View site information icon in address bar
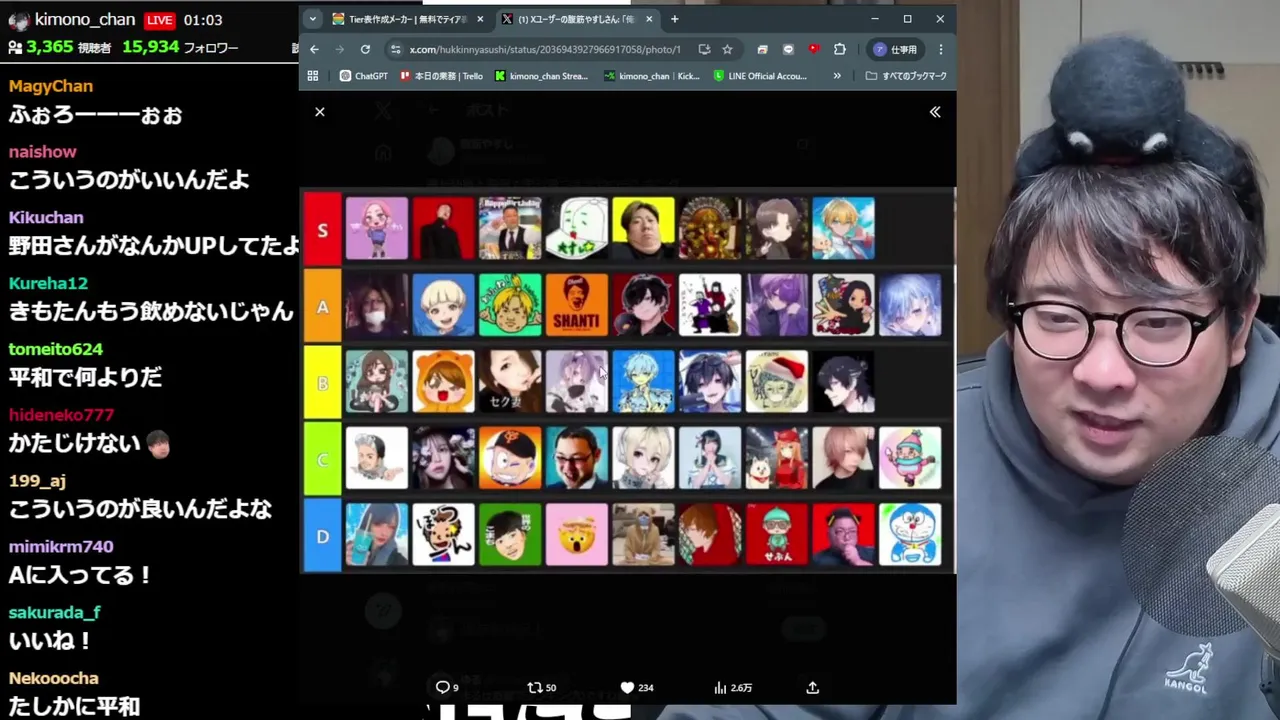Image resolution: width=1280 pixels, height=720 pixels. coord(396,49)
